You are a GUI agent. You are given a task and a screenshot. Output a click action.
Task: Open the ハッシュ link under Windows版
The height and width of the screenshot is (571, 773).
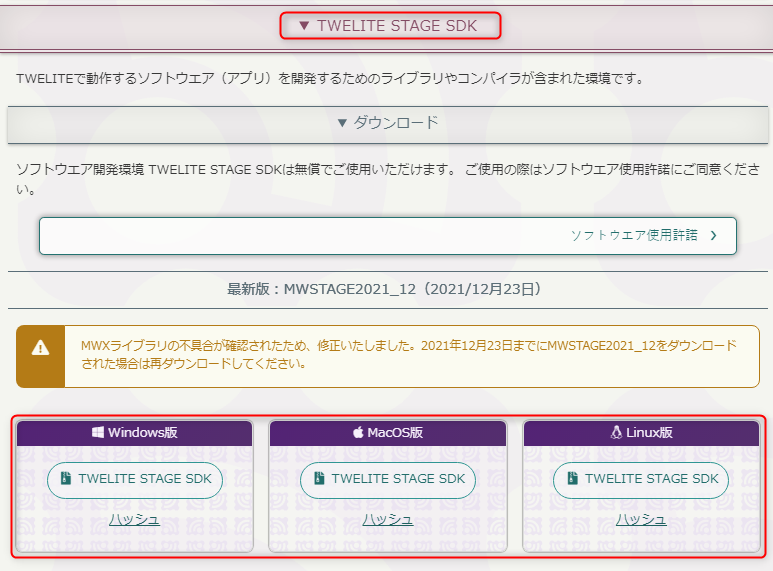pyautogui.click(x=135, y=519)
